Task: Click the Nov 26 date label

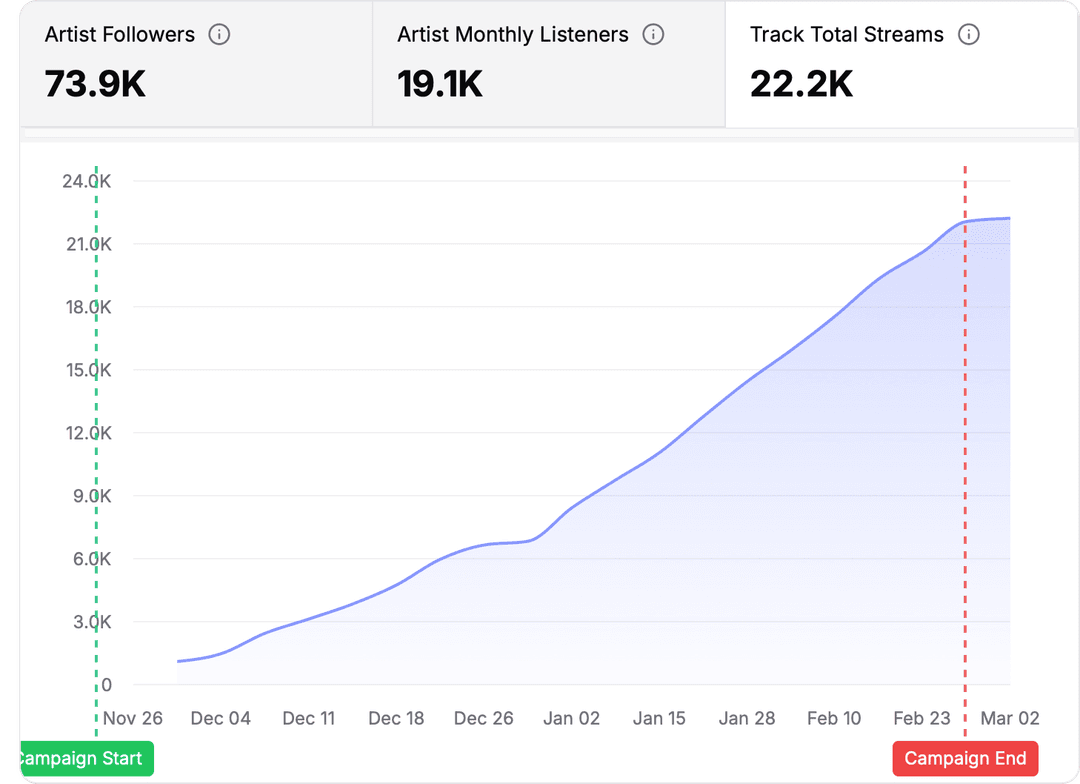Action: (132, 718)
